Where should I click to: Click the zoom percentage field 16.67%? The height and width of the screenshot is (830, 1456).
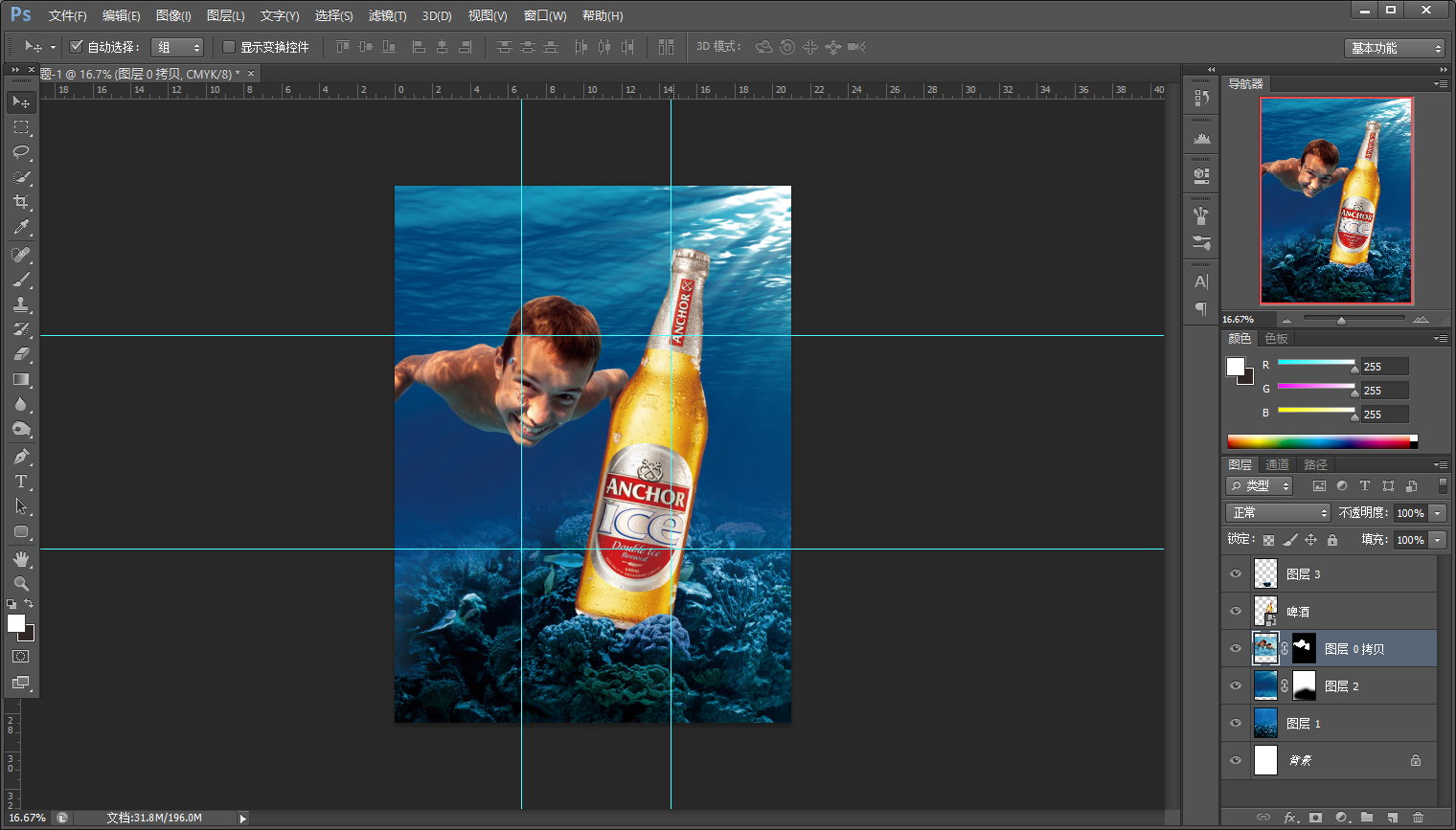pyautogui.click(x=27, y=819)
